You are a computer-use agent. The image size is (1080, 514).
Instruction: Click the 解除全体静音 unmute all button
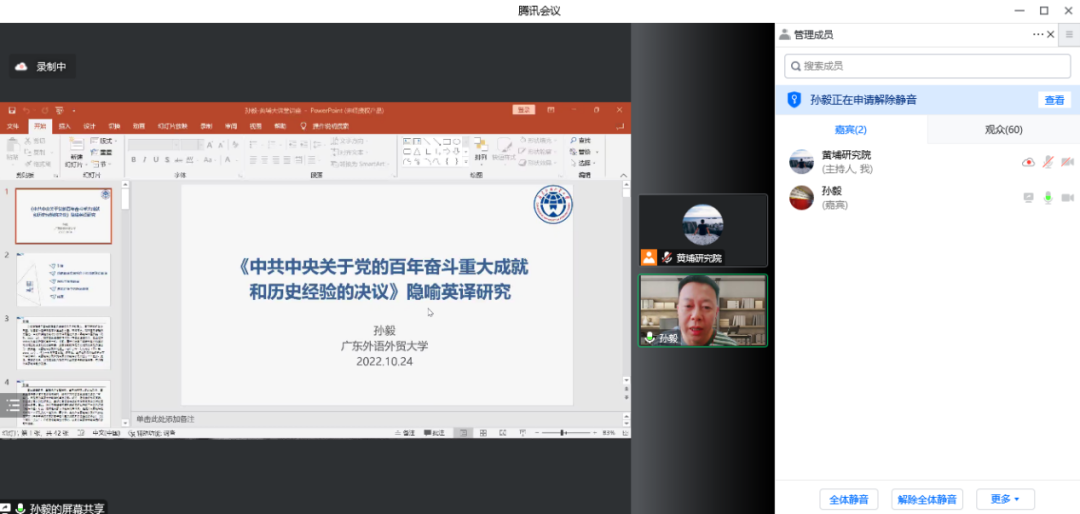click(926, 499)
